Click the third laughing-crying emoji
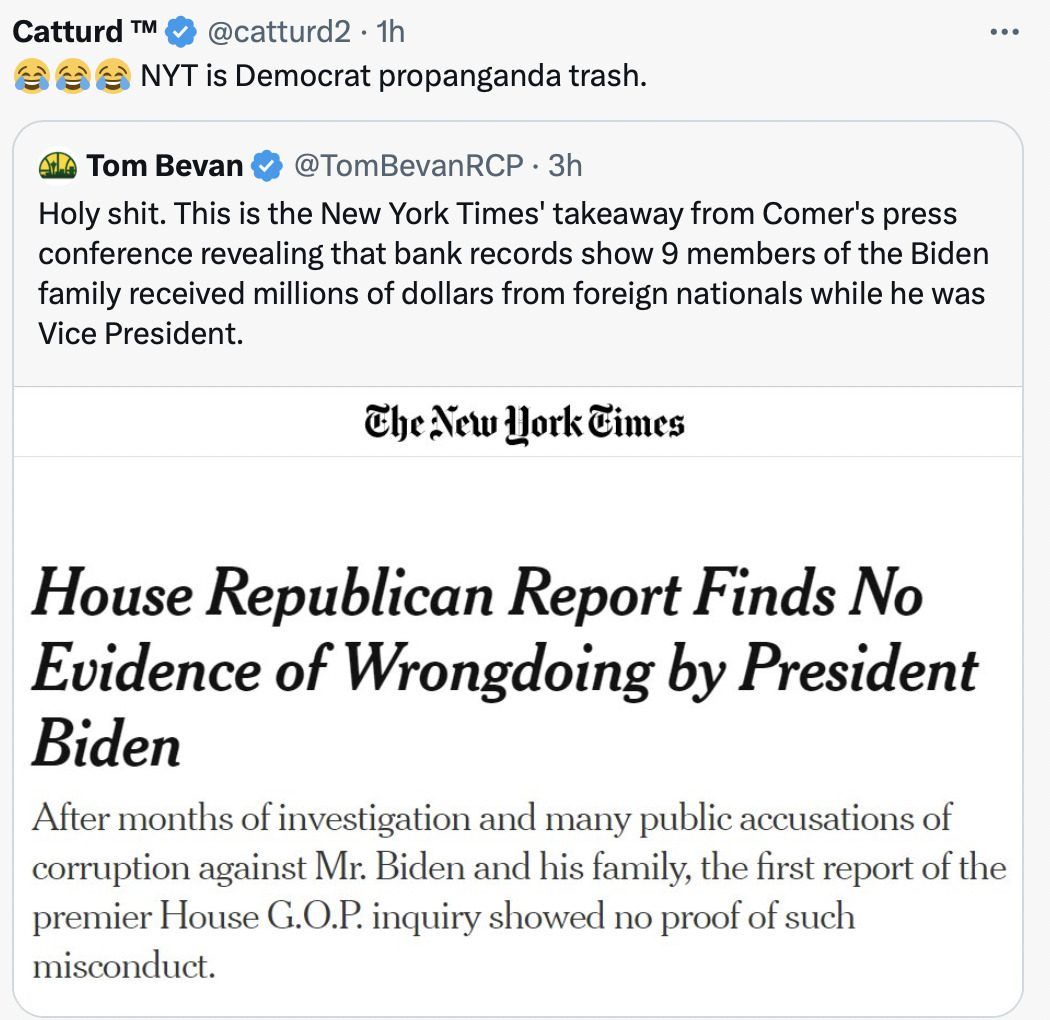The width and height of the screenshot is (1050, 1020). pos(112,76)
